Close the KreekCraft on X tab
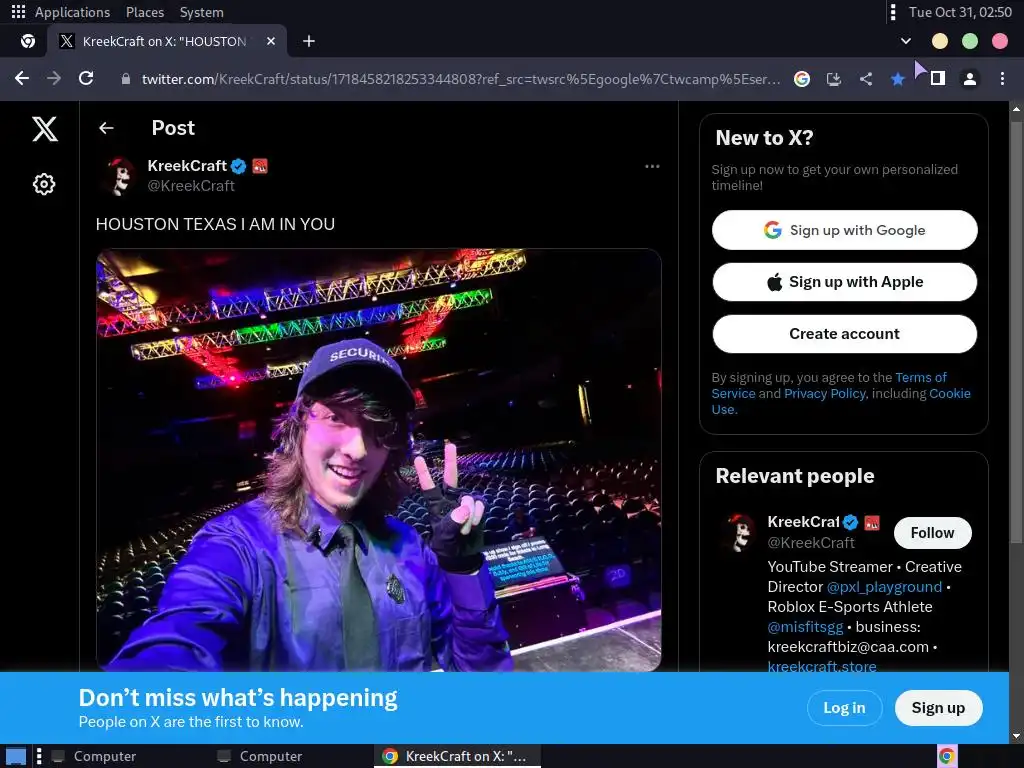1024x768 pixels. (x=271, y=41)
